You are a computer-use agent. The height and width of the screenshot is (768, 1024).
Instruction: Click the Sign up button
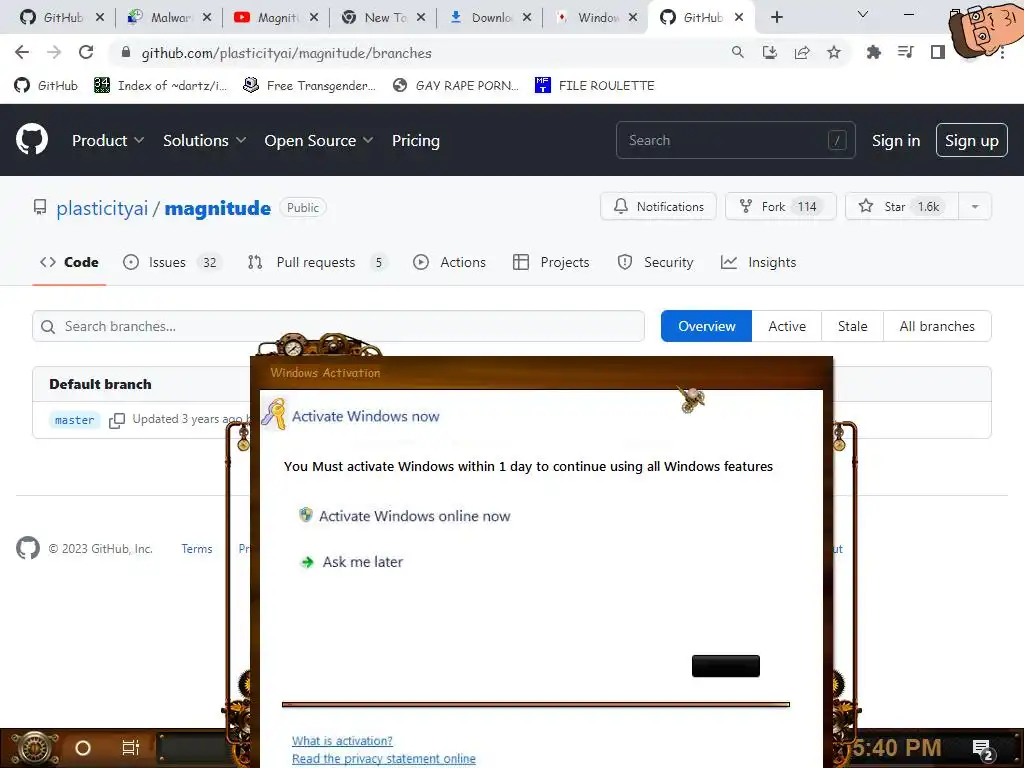(972, 140)
